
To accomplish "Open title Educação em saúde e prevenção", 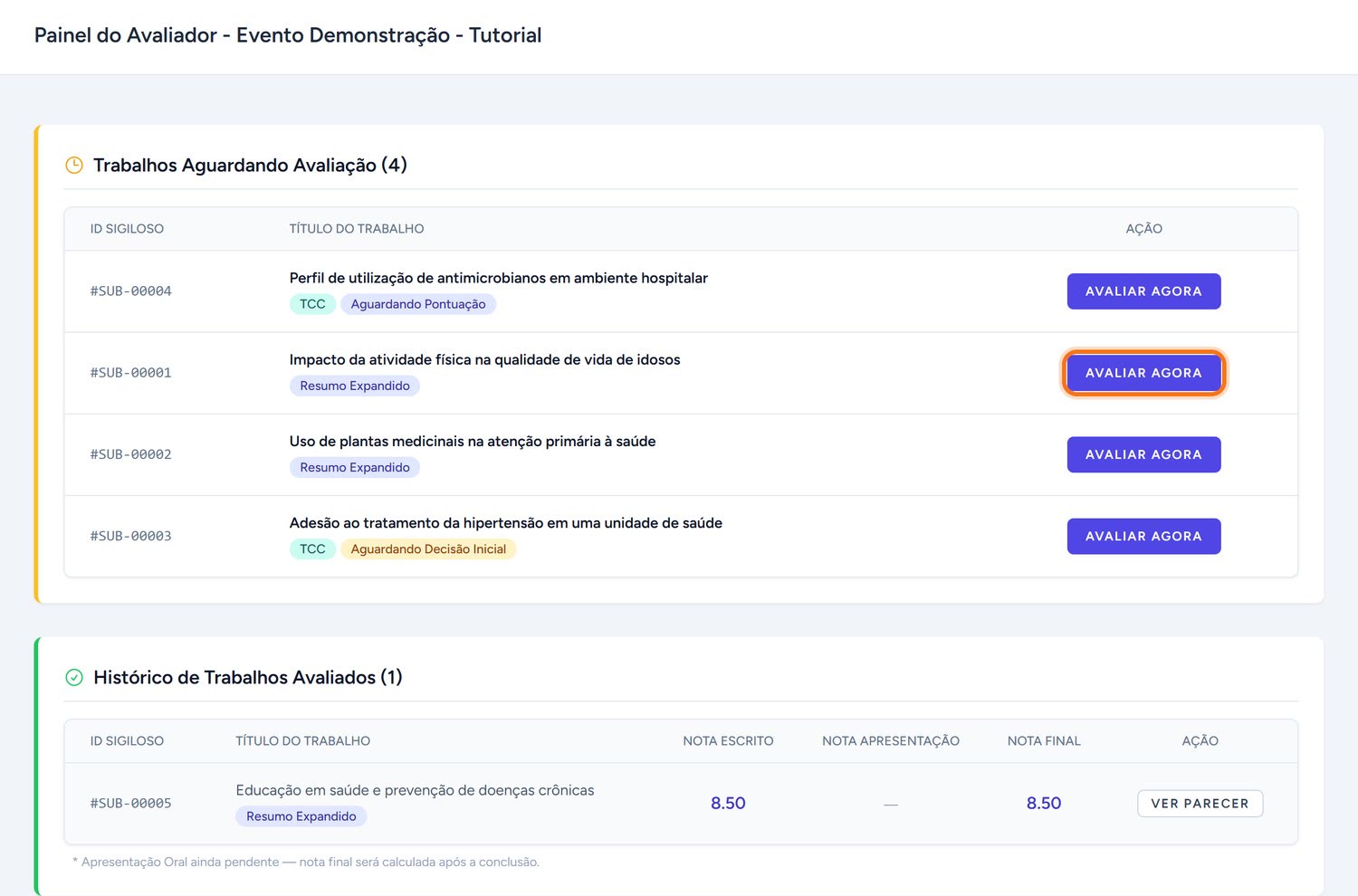I will tap(415, 790).
